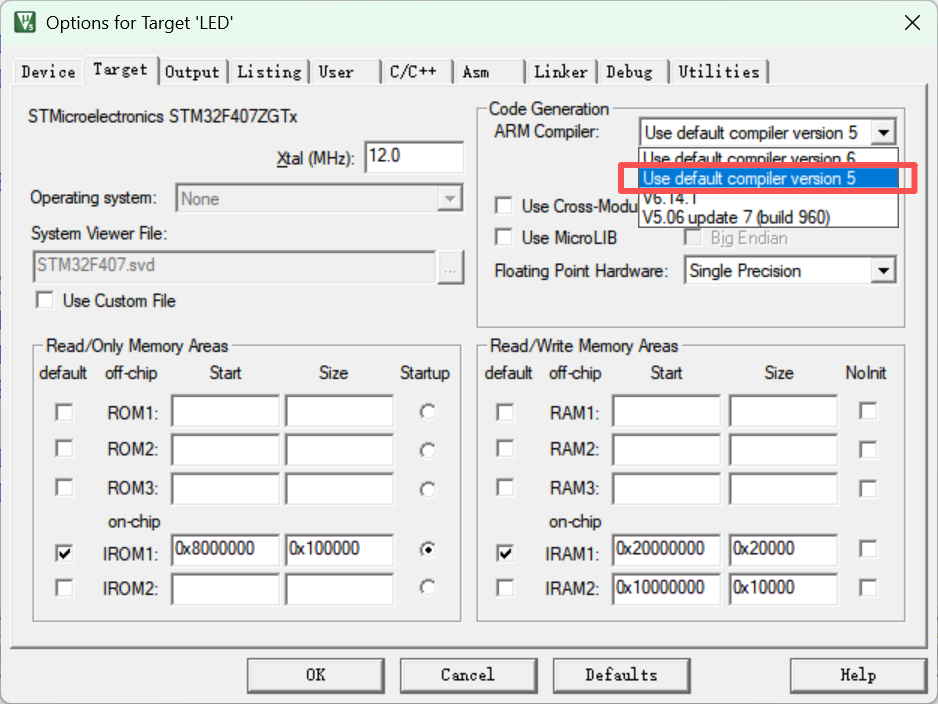Click the Cancel button
The height and width of the screenshot is (704, 938).
point(468,675)
